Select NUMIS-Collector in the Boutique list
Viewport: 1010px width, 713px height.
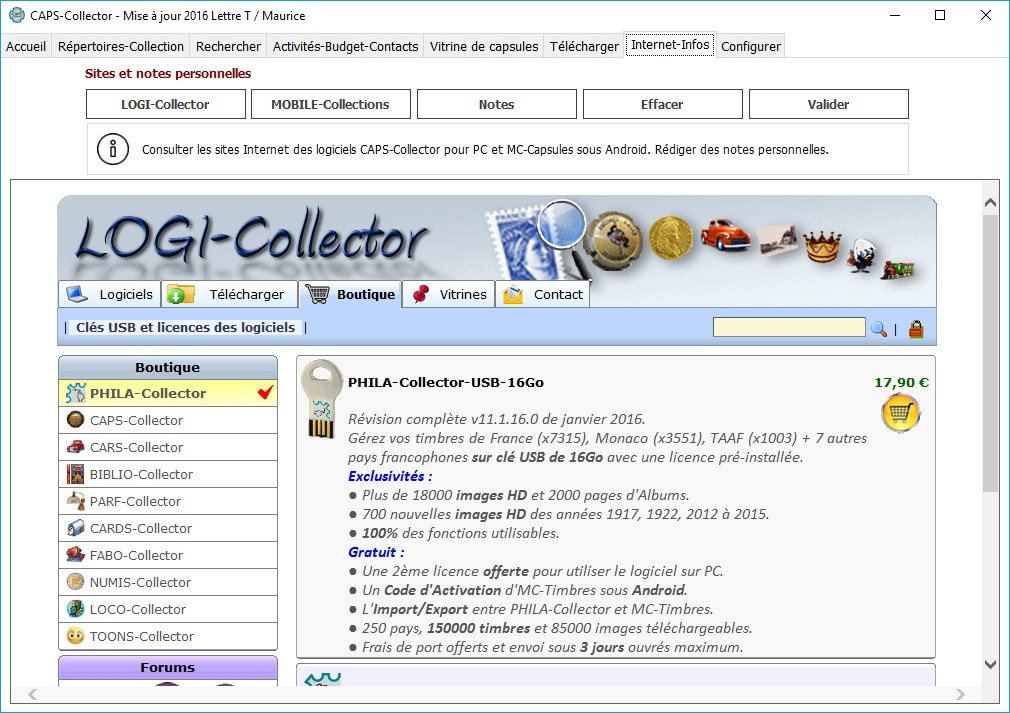[x=168, y=582]
